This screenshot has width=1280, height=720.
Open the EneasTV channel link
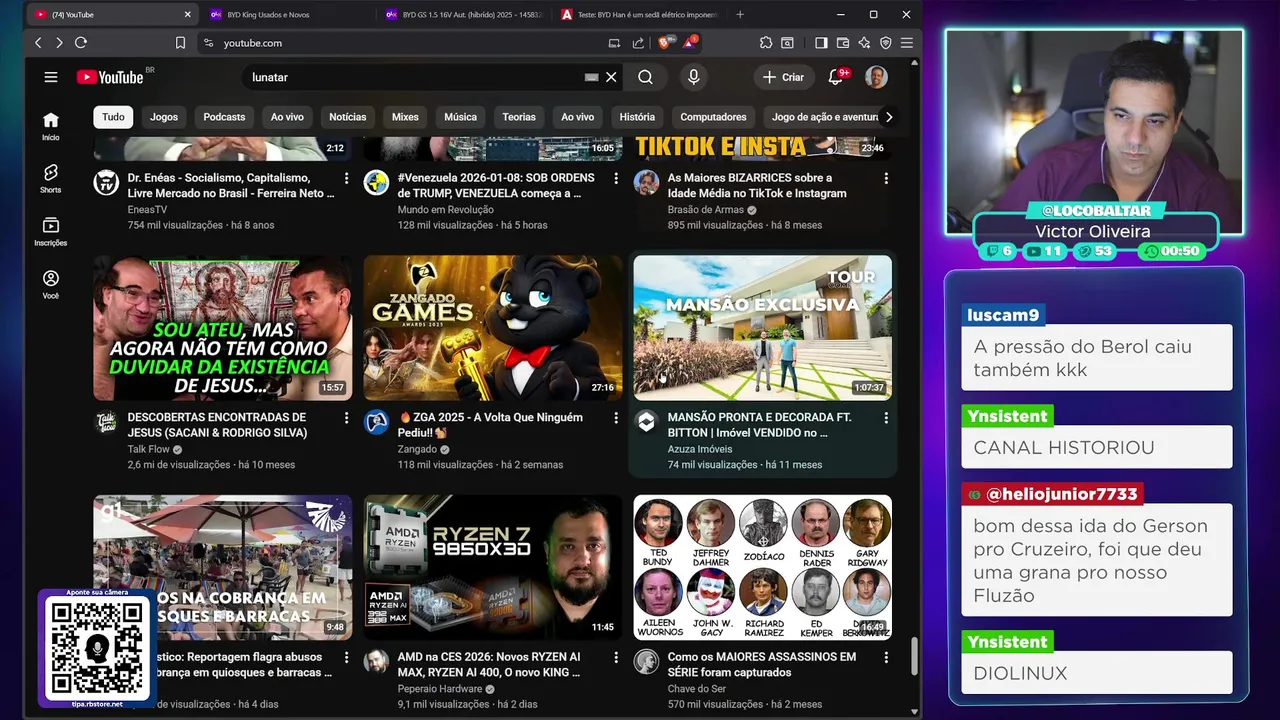147,210
